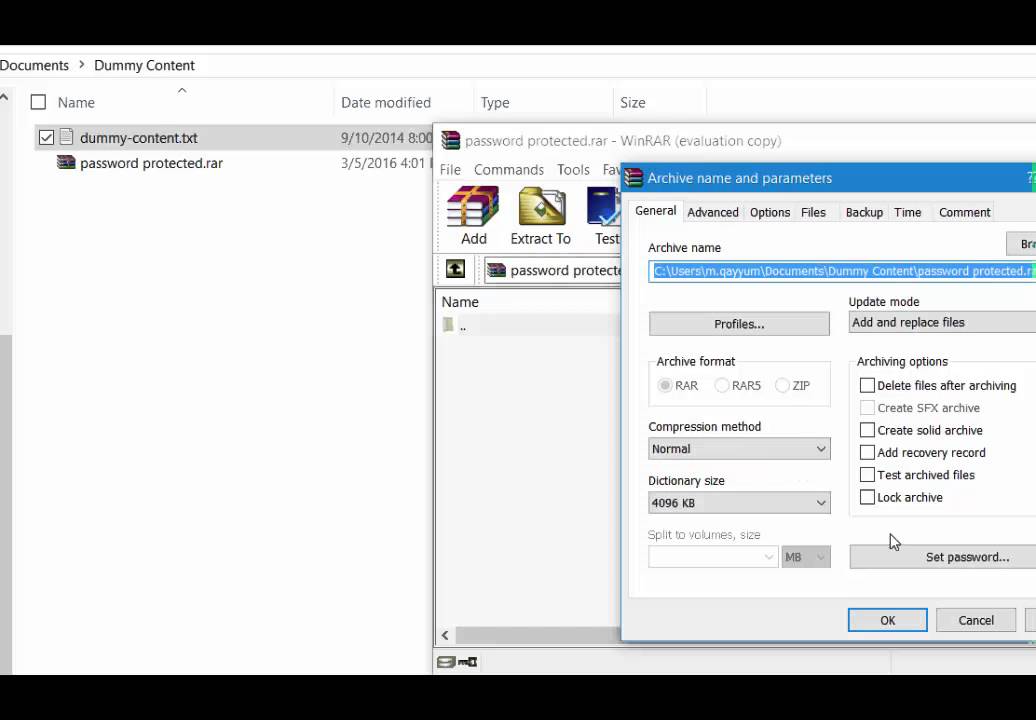Open the File menu in WinRAR

coord(450,170)
